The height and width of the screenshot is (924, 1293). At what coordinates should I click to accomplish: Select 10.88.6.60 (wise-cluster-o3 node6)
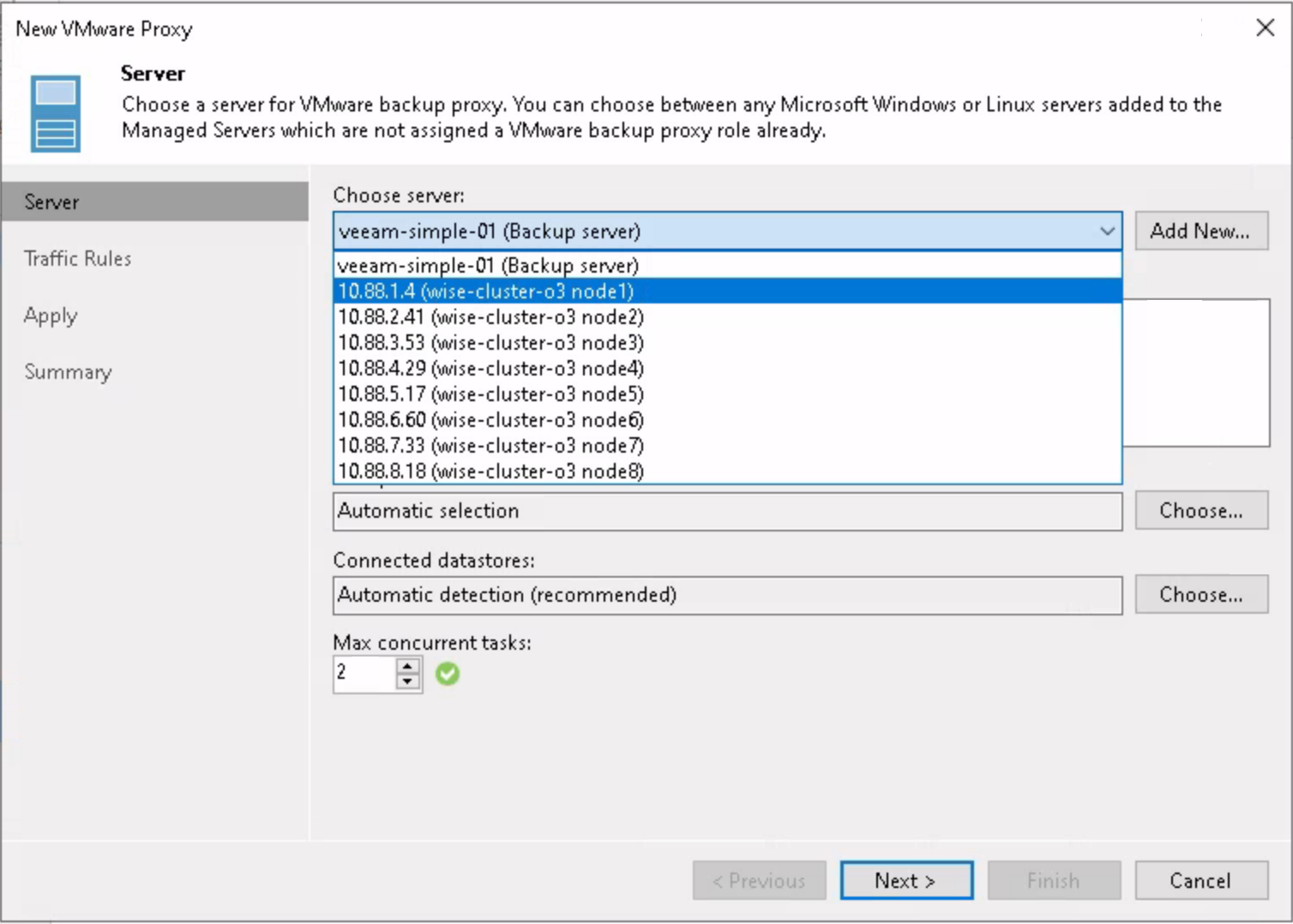[x=727, y=419]
